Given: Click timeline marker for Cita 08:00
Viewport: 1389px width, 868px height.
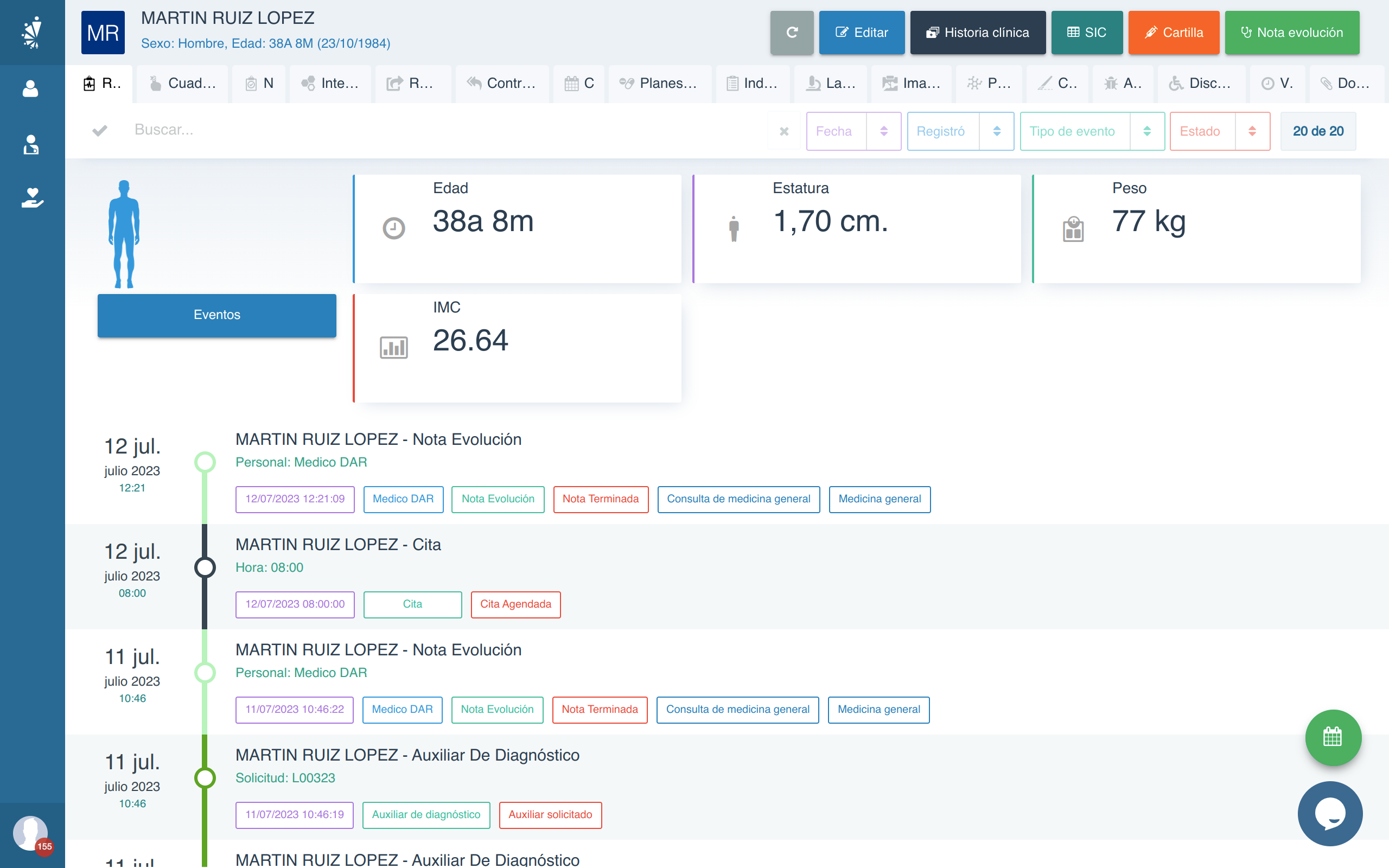Looking at the screenshot, I should click(x=205, y=568).
